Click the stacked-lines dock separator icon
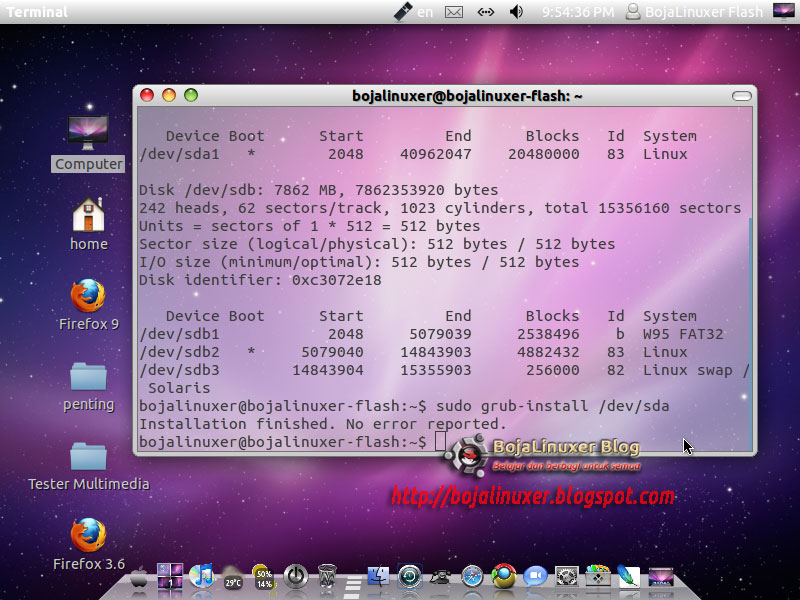 (353, 587)
